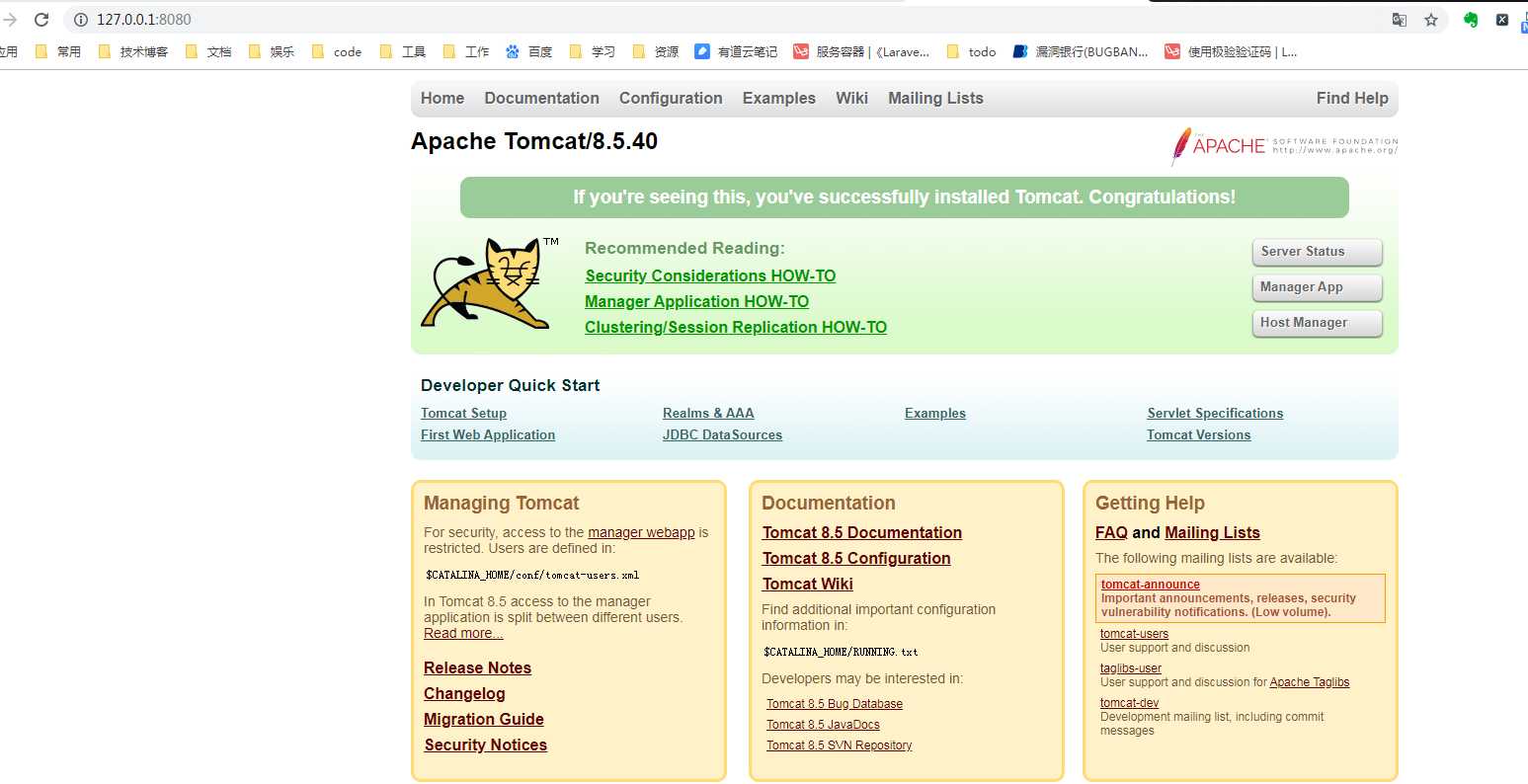Image resolution: width=1528 pixels, height=784 pixels.
Task: Open the Tomcat Wiki link
Action: [808, 584]
